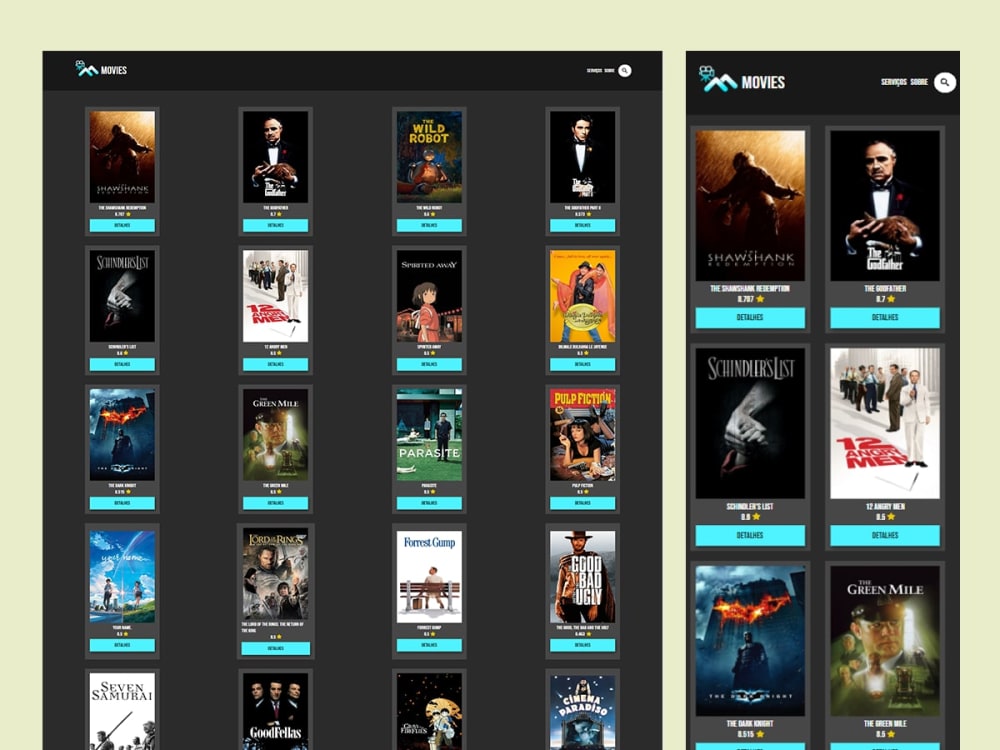This screenshot has width=1000, height=750.
Task: Click the rating star under Shawshank Redemption, mobile view
Action: [x=760, y=298]
